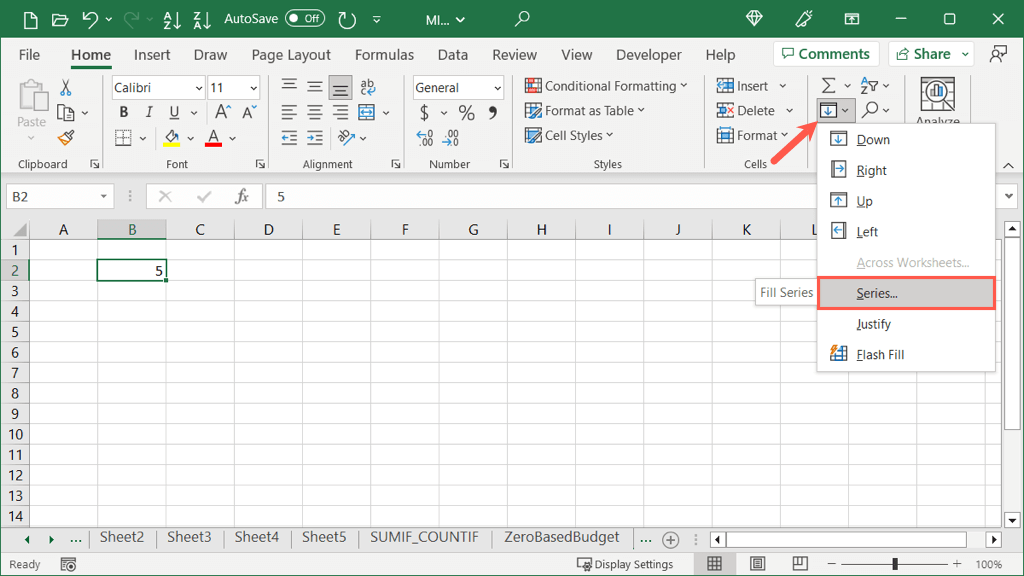Open the Formulas ribbon tab
Screen dimensions: 1024x576
pyautogui.click(x=384, y=55)
